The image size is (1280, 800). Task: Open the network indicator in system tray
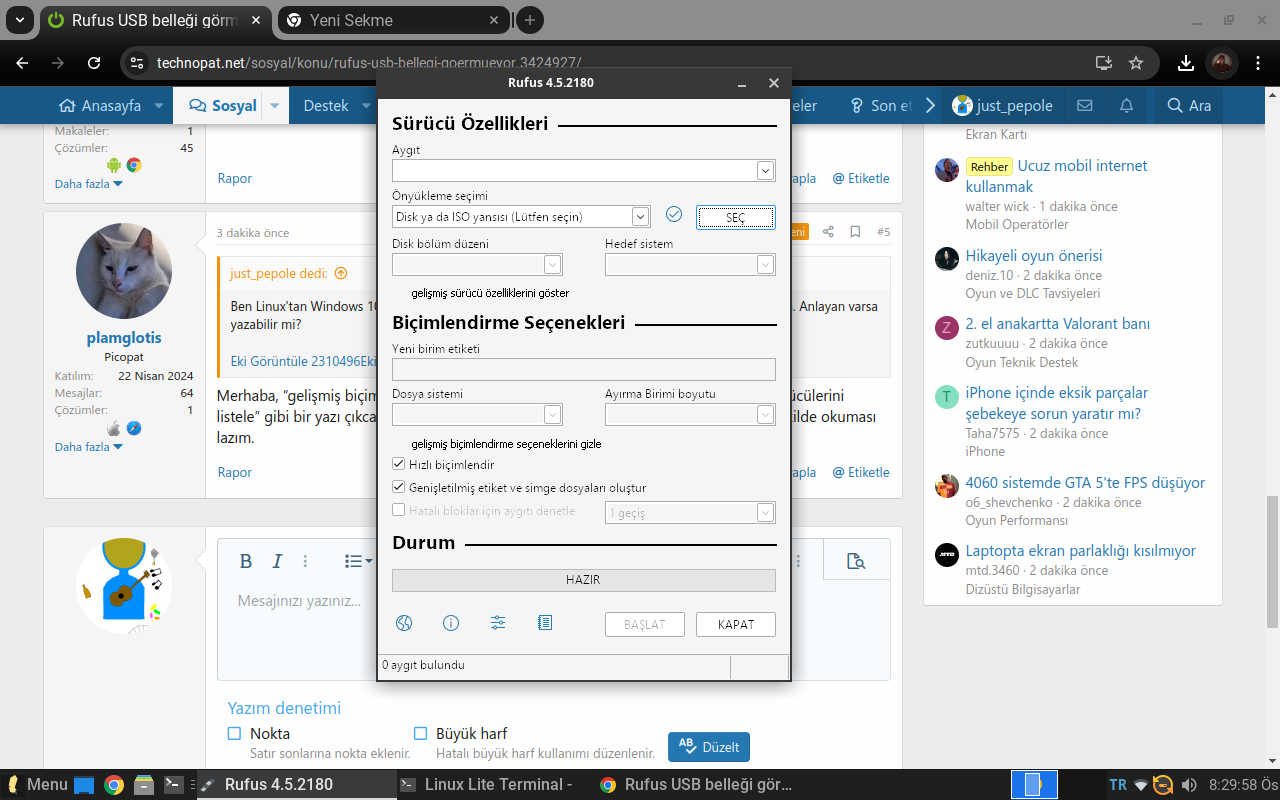[1141, 785]
